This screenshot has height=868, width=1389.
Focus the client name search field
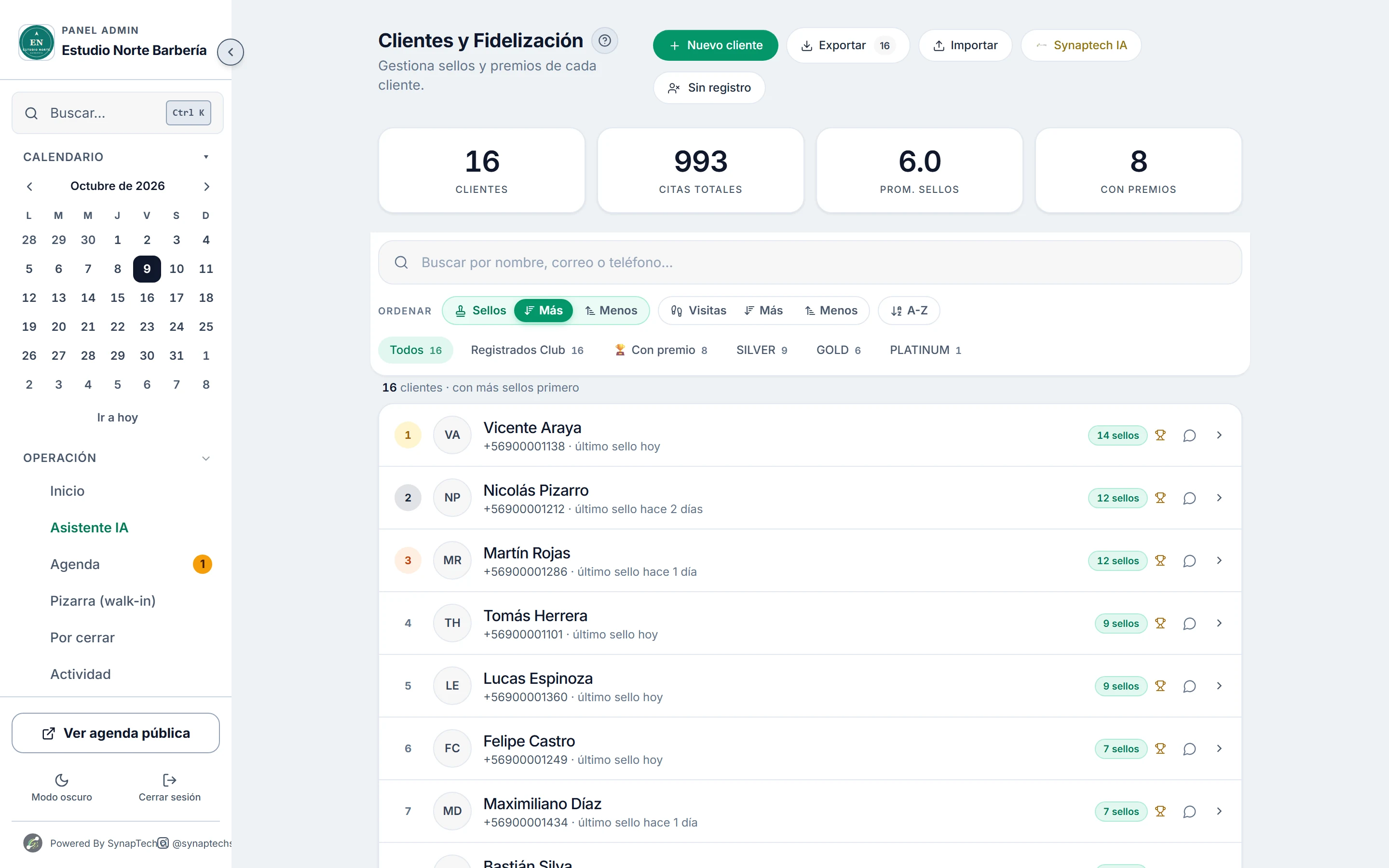pos(809,262)
